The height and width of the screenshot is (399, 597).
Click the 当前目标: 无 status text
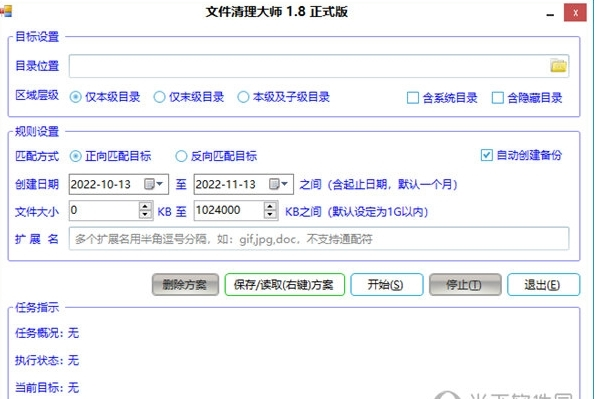[47, 388]
